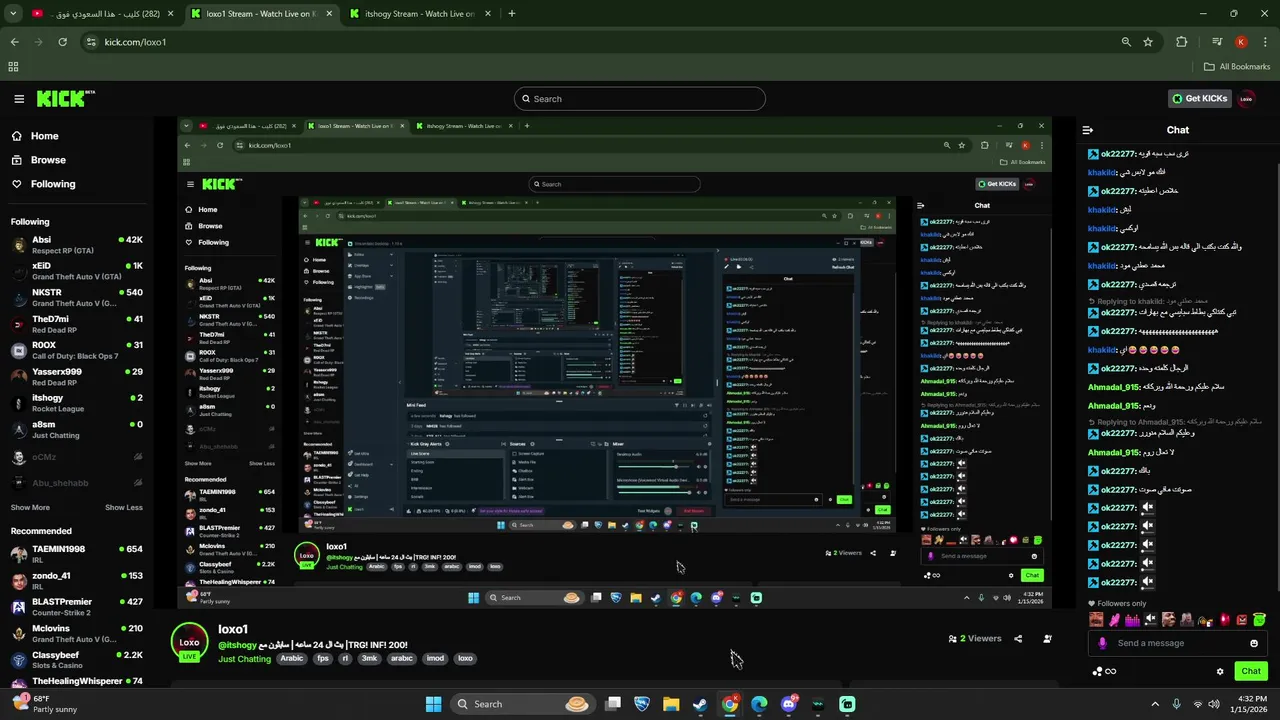1280x720 pixels.
Task: Select the purple equalizer emote
Action: (1132, 620)
